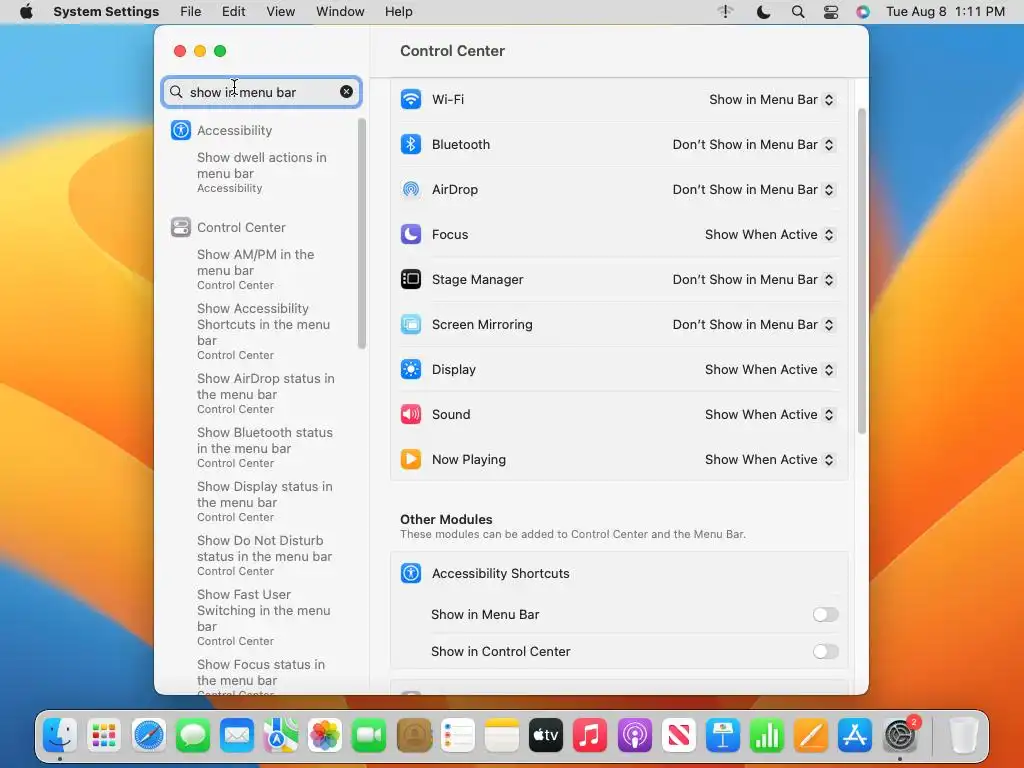Open Siri from menu bar

coord(863,12)
